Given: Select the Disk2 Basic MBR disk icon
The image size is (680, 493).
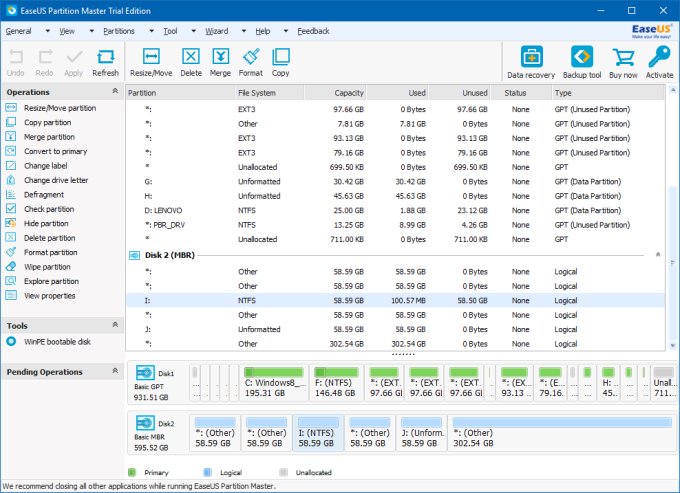Looking at the screenshot, I should [145, 422].
